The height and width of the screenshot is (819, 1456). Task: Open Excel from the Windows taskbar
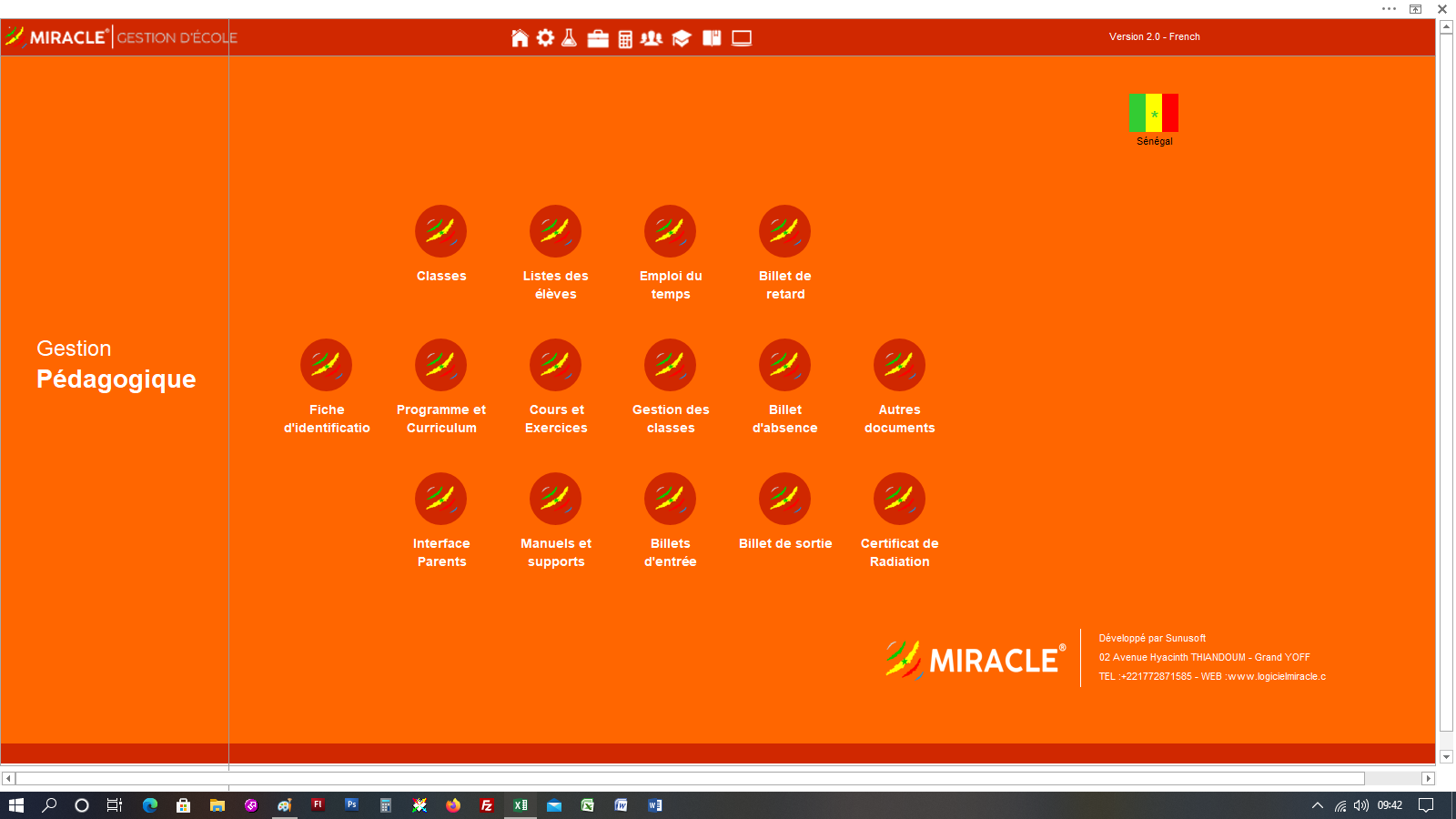[x=521, y=805]
